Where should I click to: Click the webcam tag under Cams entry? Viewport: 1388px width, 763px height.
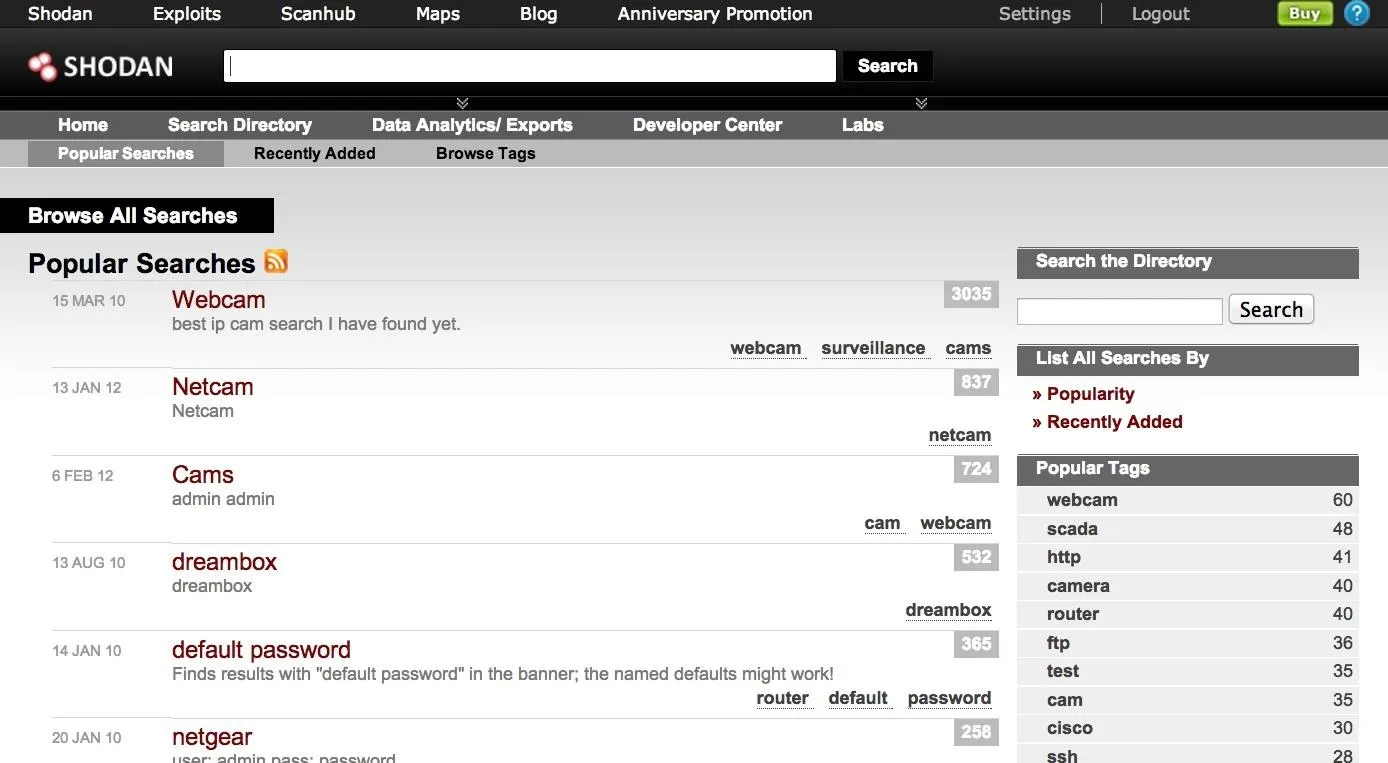pyautogui.click(x=956, y=523)
